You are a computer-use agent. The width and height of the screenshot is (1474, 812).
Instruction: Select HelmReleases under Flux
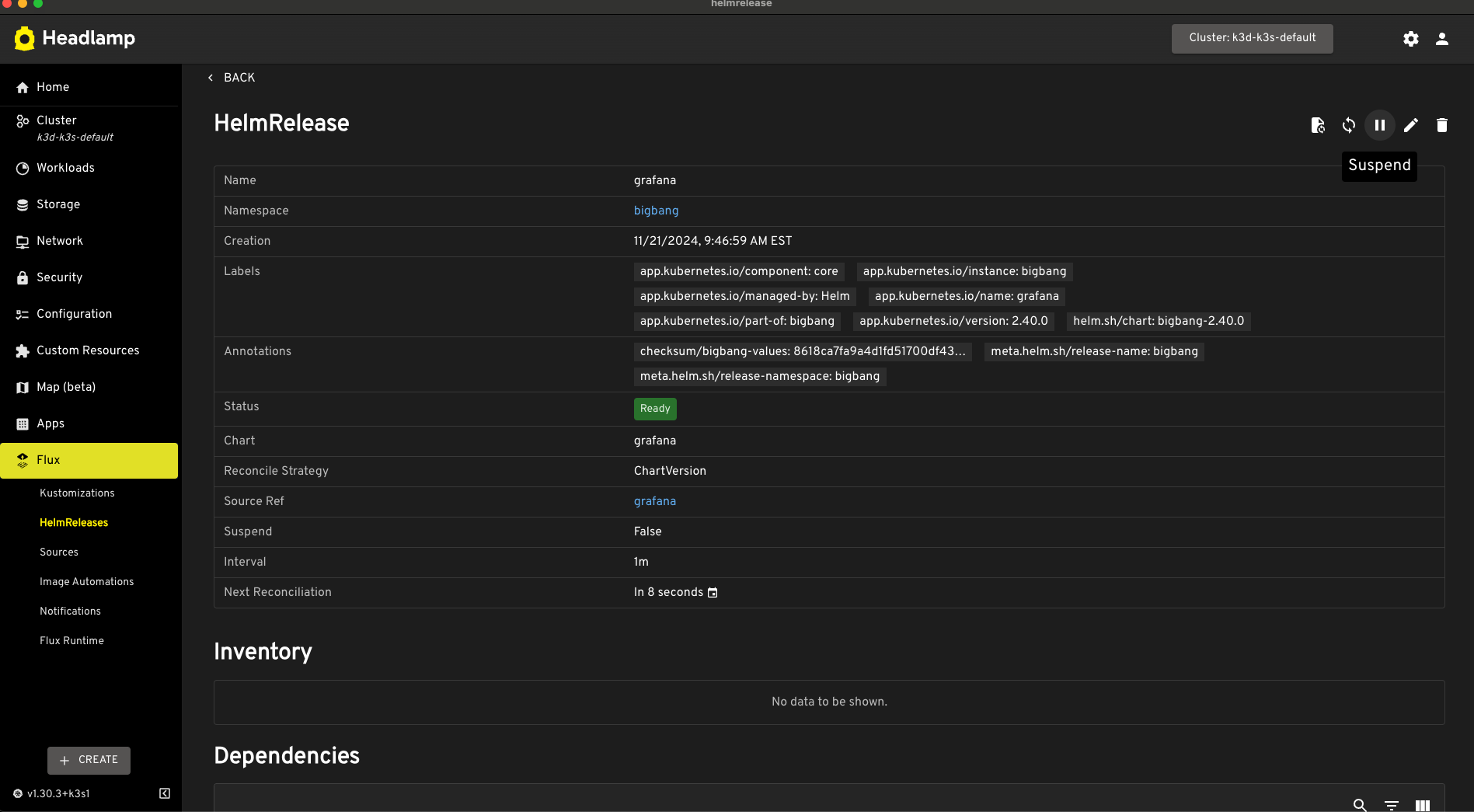(x=74, y=522)
